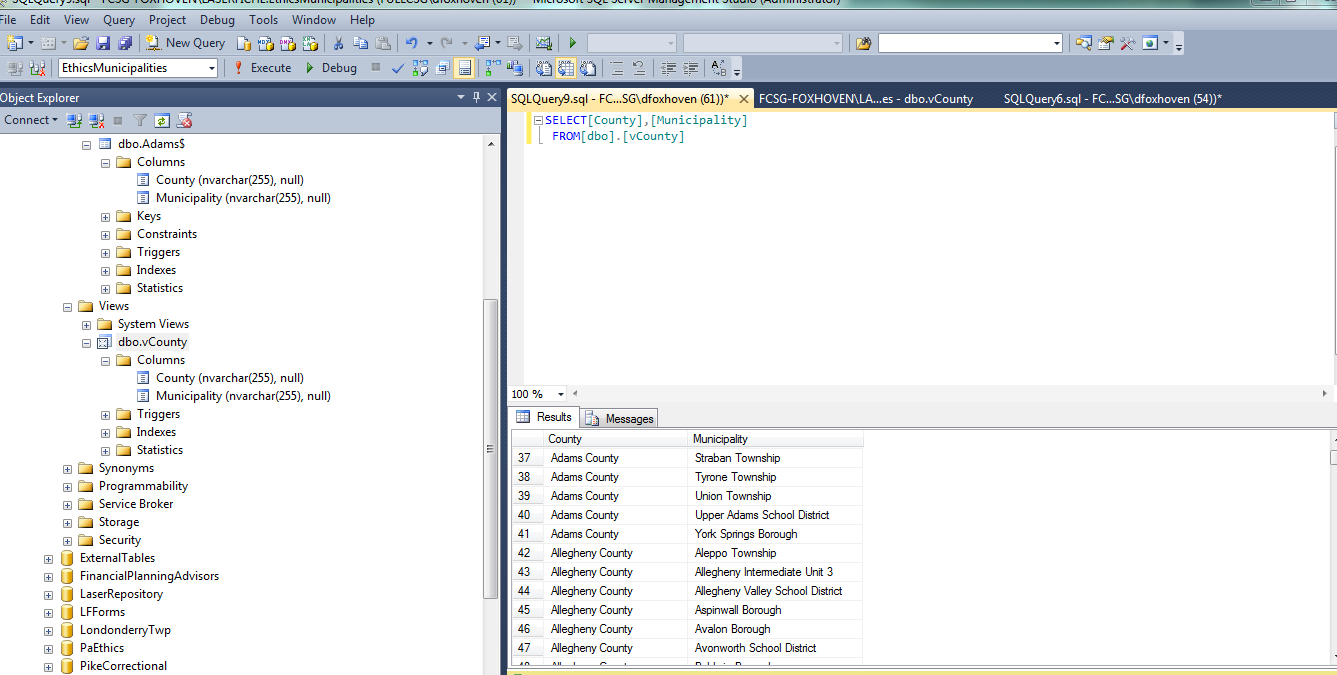This screenshot has width=1337, height=675.
Task: Collapse the dbo.vCounty view node
Action: (x=87, y=342)
